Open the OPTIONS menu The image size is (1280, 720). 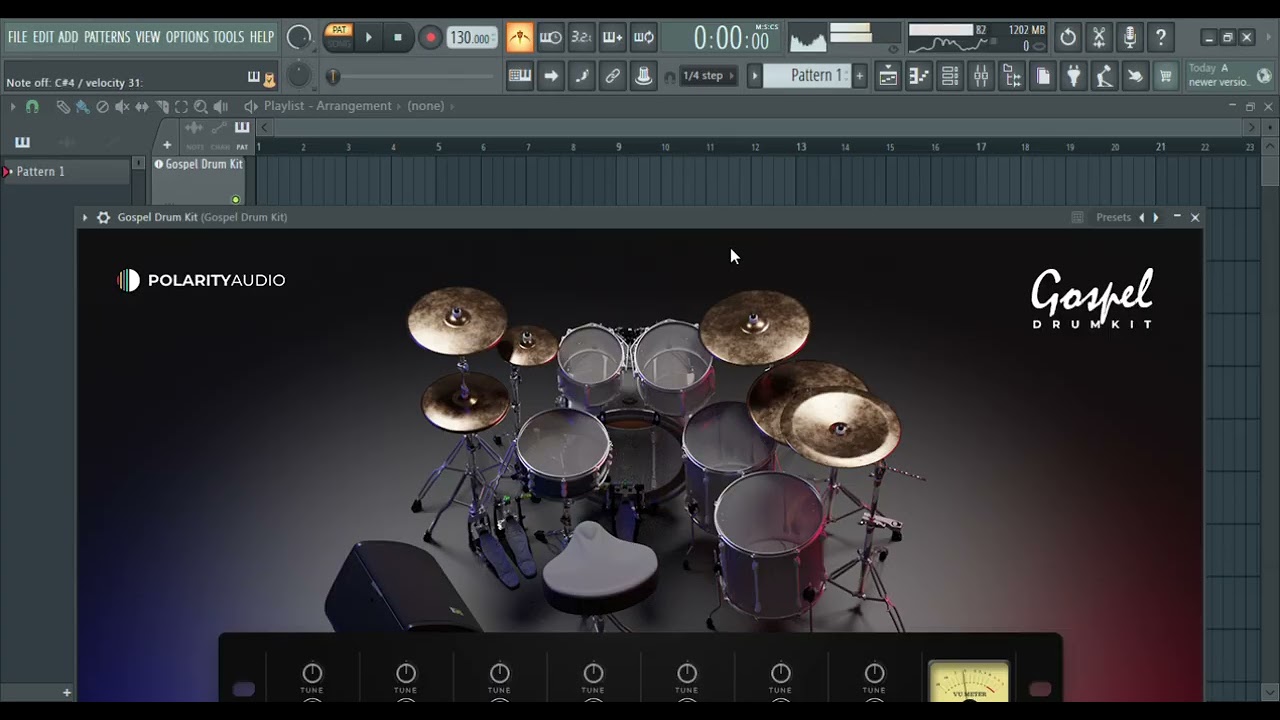[187, 37]
